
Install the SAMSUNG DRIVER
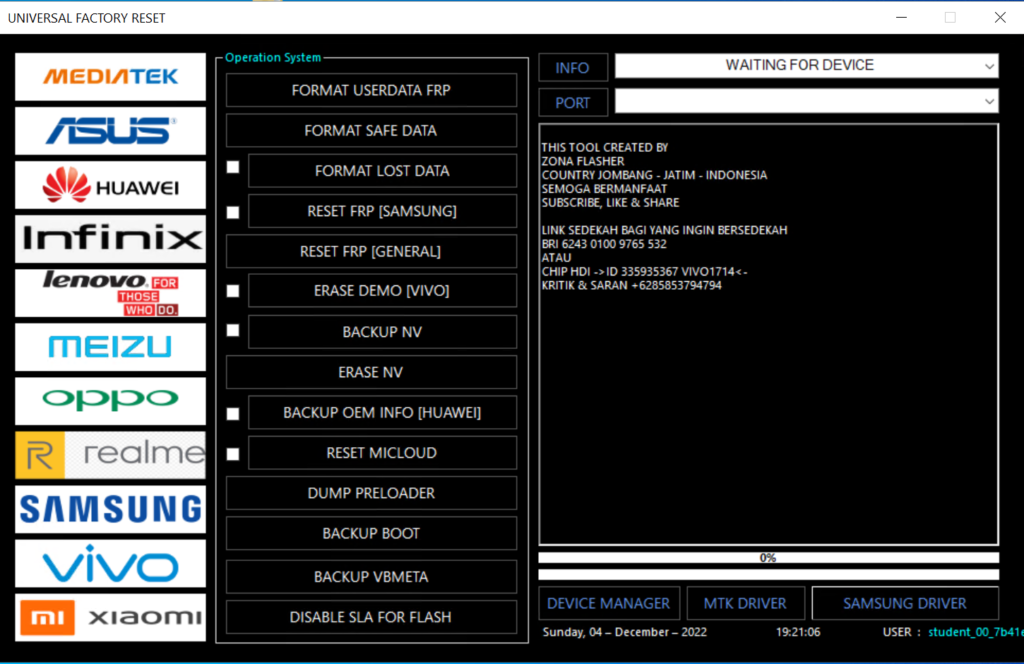coord(904,603)
